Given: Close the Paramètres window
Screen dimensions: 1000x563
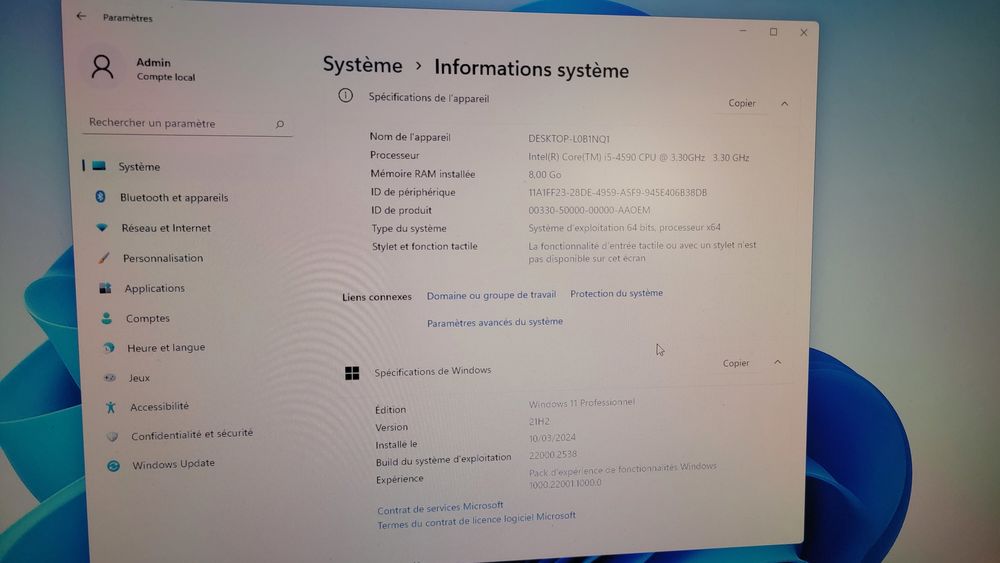Looking at the screenshot, I should [x=804, y=33].
